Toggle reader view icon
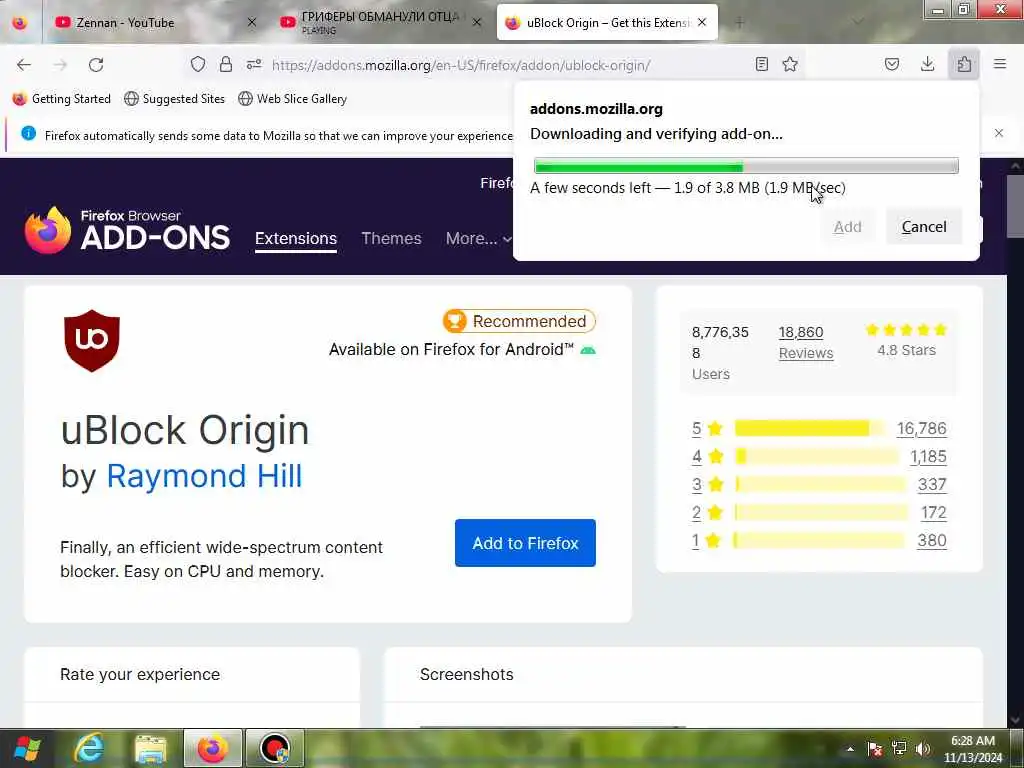 click(761, 64)
